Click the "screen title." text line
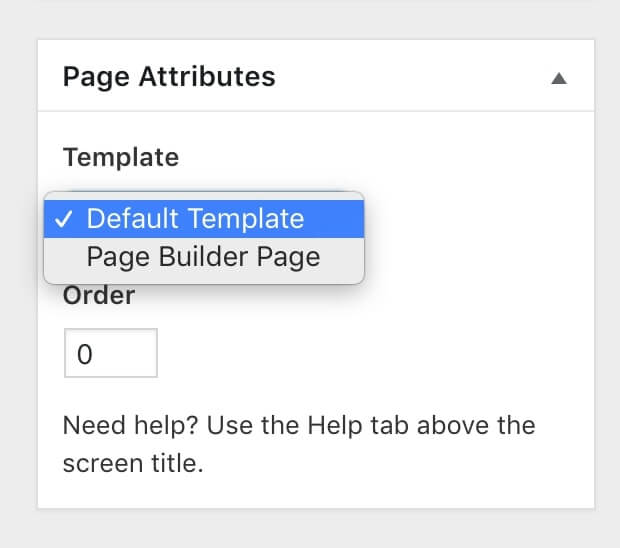The width and height of the screenshot is (620, 548). tap(133, 464)
